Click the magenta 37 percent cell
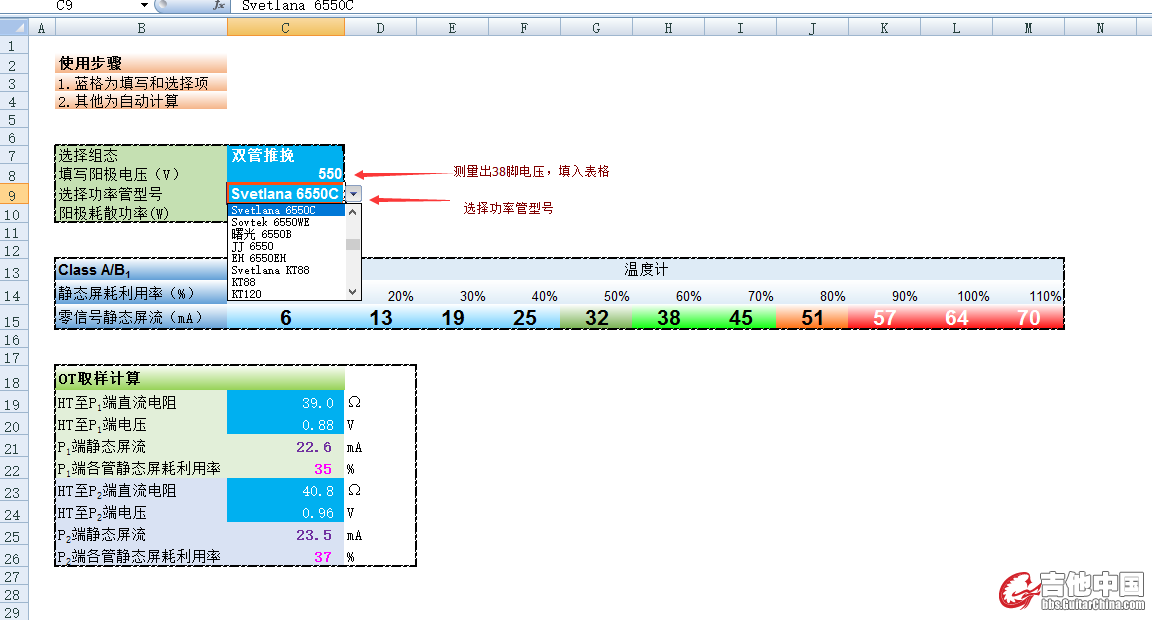 286,557
